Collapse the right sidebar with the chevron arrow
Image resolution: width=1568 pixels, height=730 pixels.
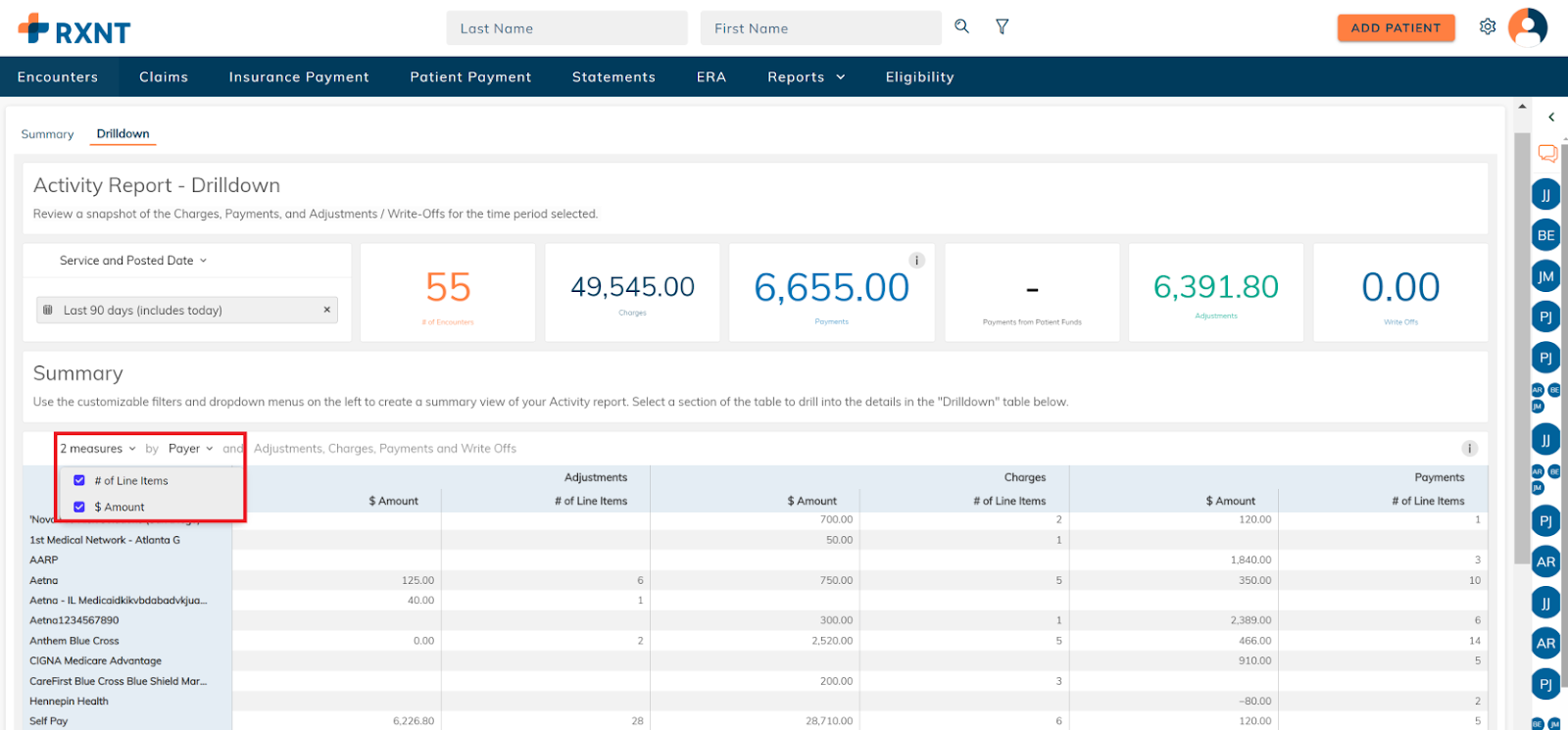(1551, 117)
